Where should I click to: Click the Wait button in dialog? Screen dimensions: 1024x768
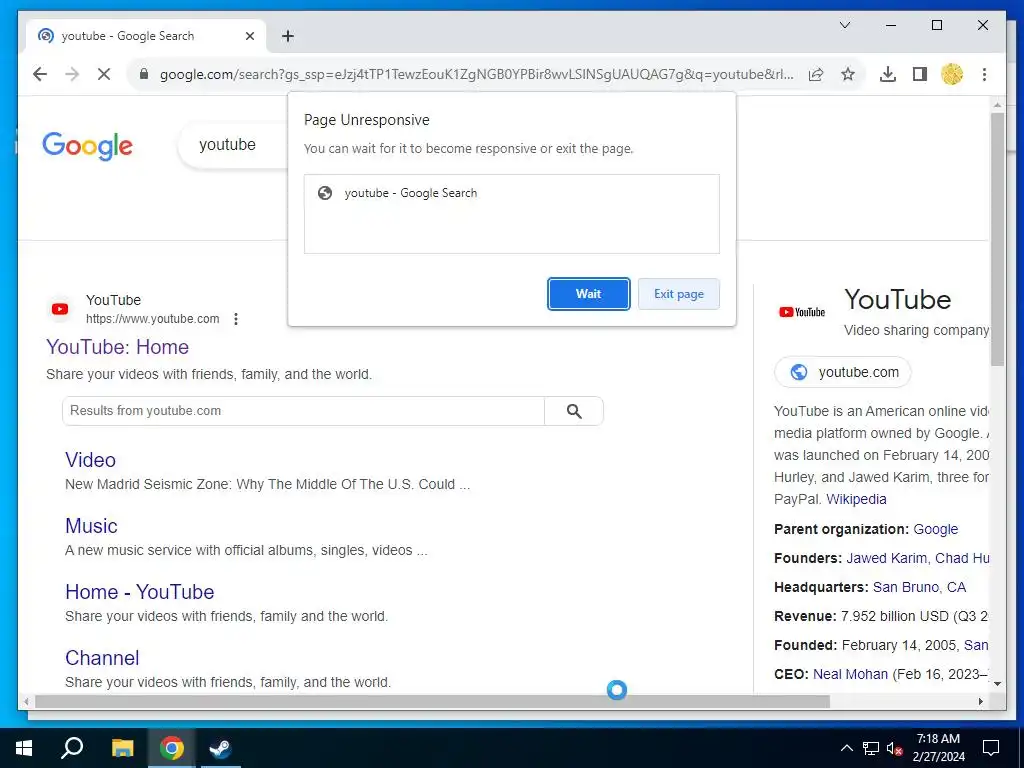[588, 294]
